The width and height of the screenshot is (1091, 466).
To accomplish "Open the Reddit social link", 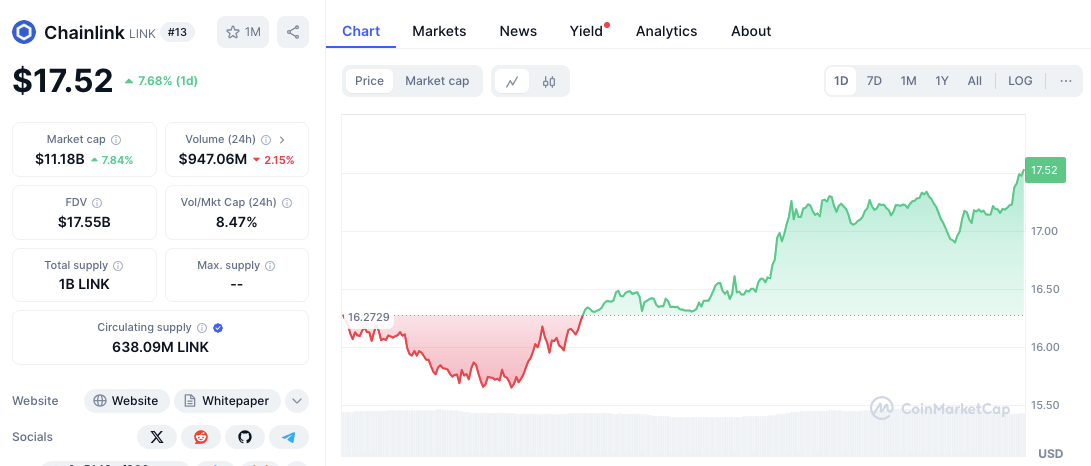I will click(x=201, y=437).
